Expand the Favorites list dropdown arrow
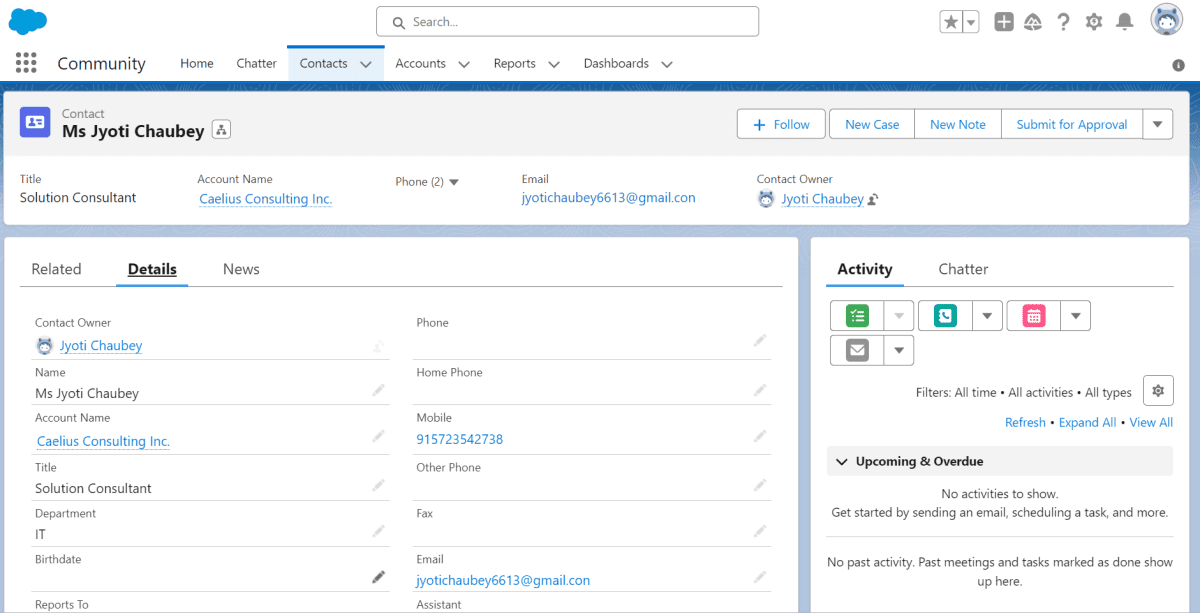Screen dimensions: 1200x613 point(971,22)
